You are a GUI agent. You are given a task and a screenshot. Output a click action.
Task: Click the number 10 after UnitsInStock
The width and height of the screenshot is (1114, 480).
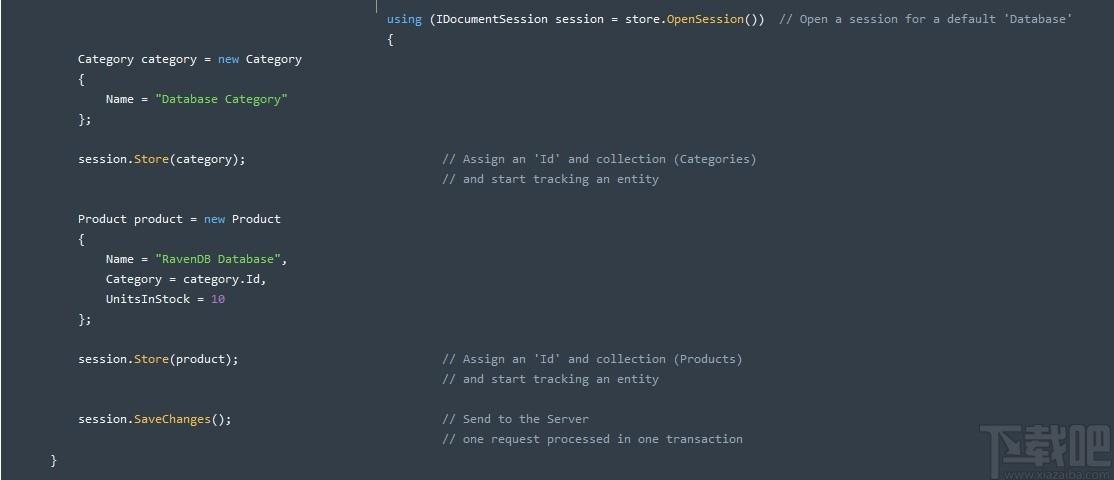coord(218,299)
